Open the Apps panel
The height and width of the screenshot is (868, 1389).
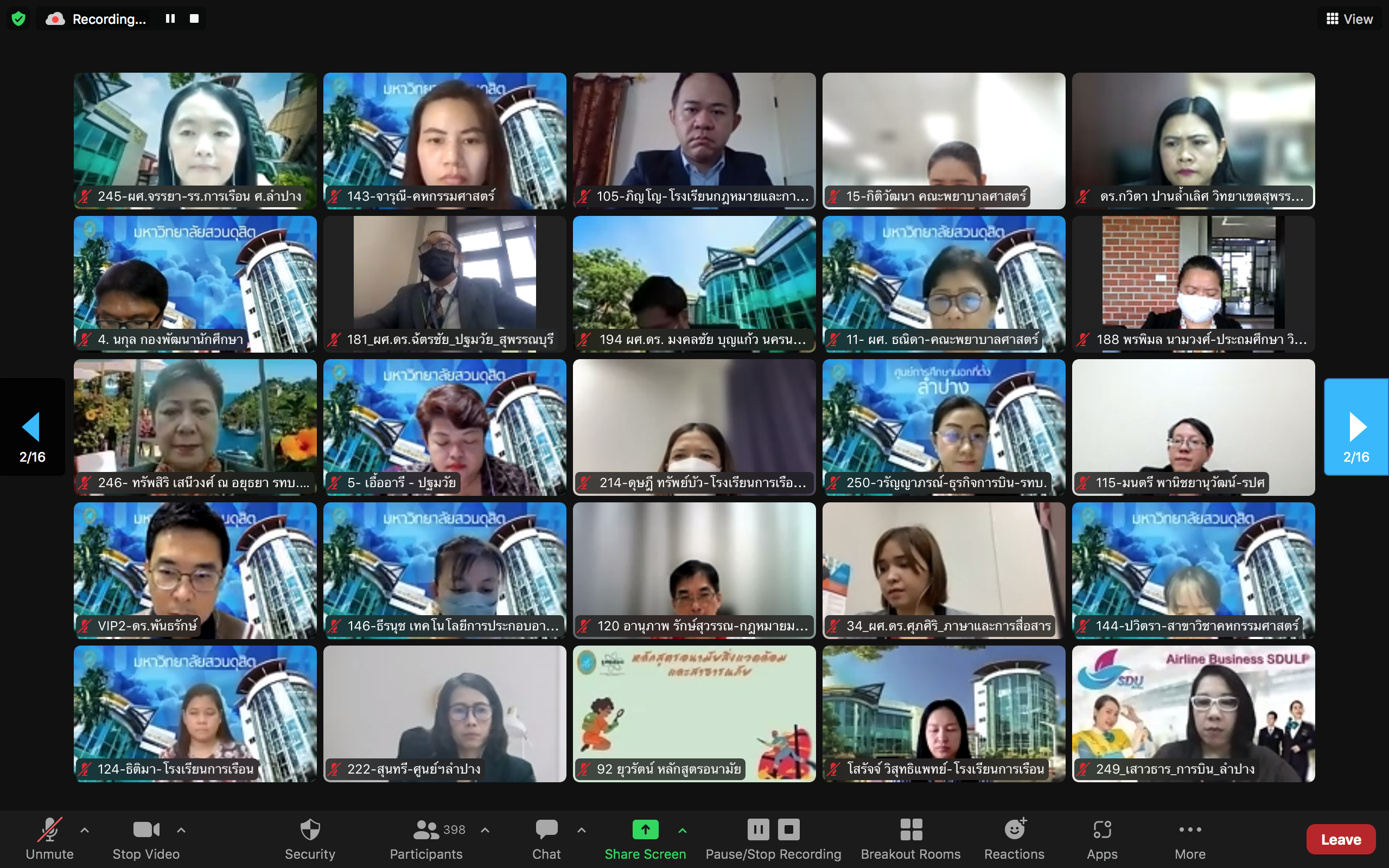(x=1102, y=838)
